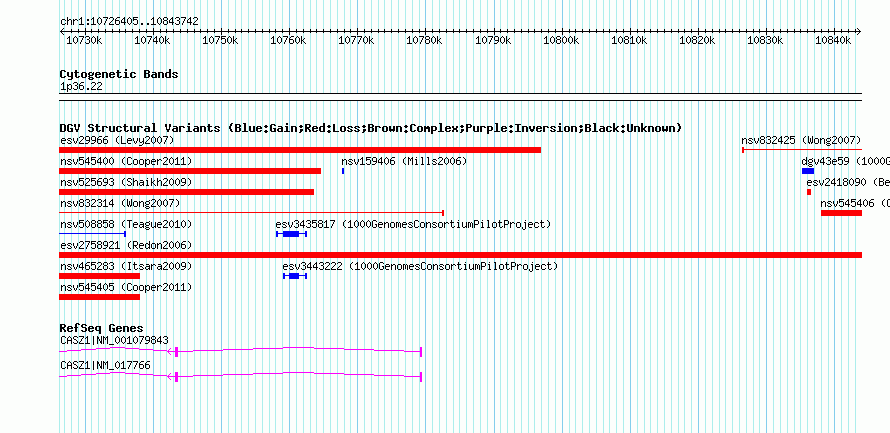The image size is (890, 433).
Task: Click the nsv525693 (Shaikh2009) red bar
Action: point(187,192)
